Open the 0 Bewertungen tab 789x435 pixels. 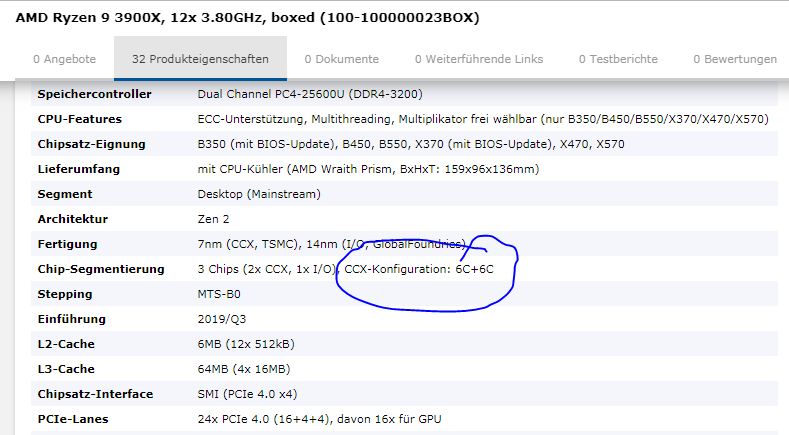coord(735,59)
